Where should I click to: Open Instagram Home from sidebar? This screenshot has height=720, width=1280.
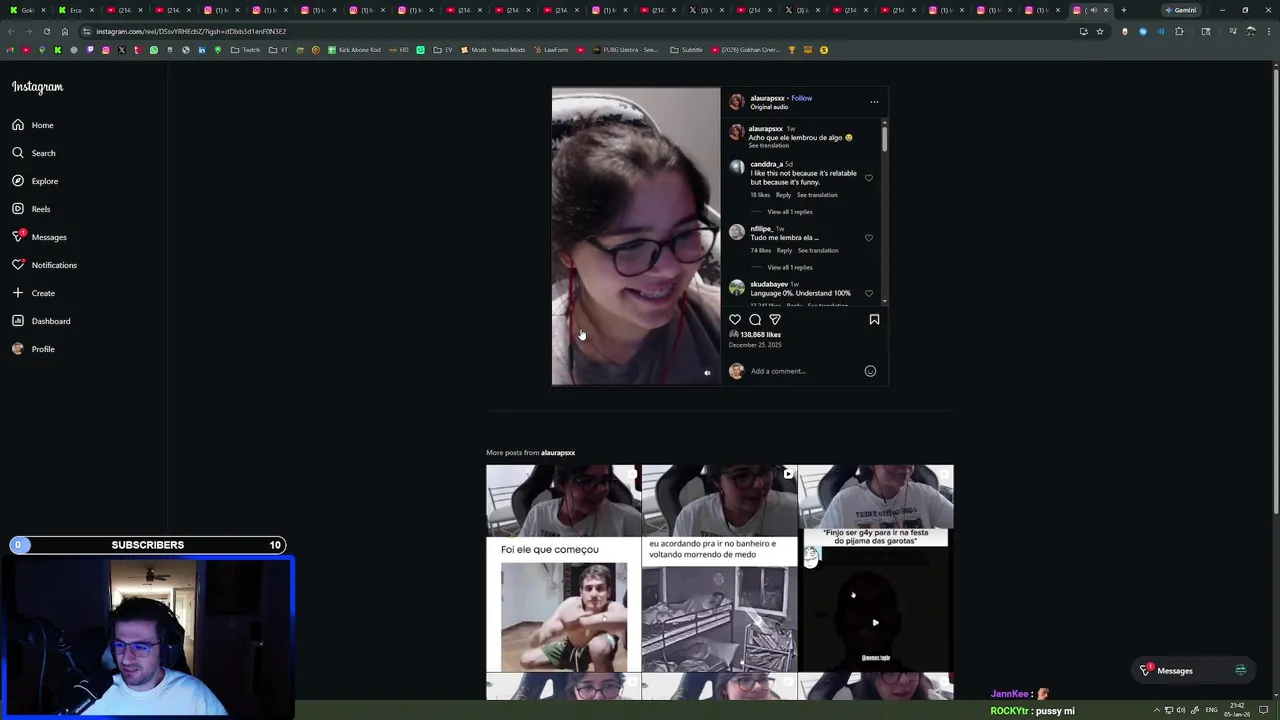pyautogui.click(x=33, y=125)
